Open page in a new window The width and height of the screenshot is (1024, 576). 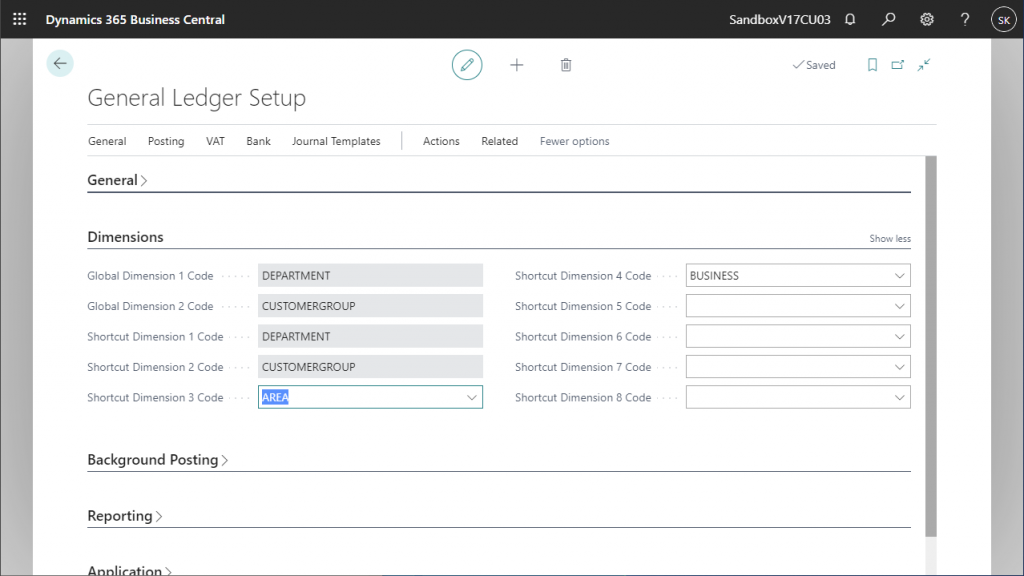pos(898,65)
